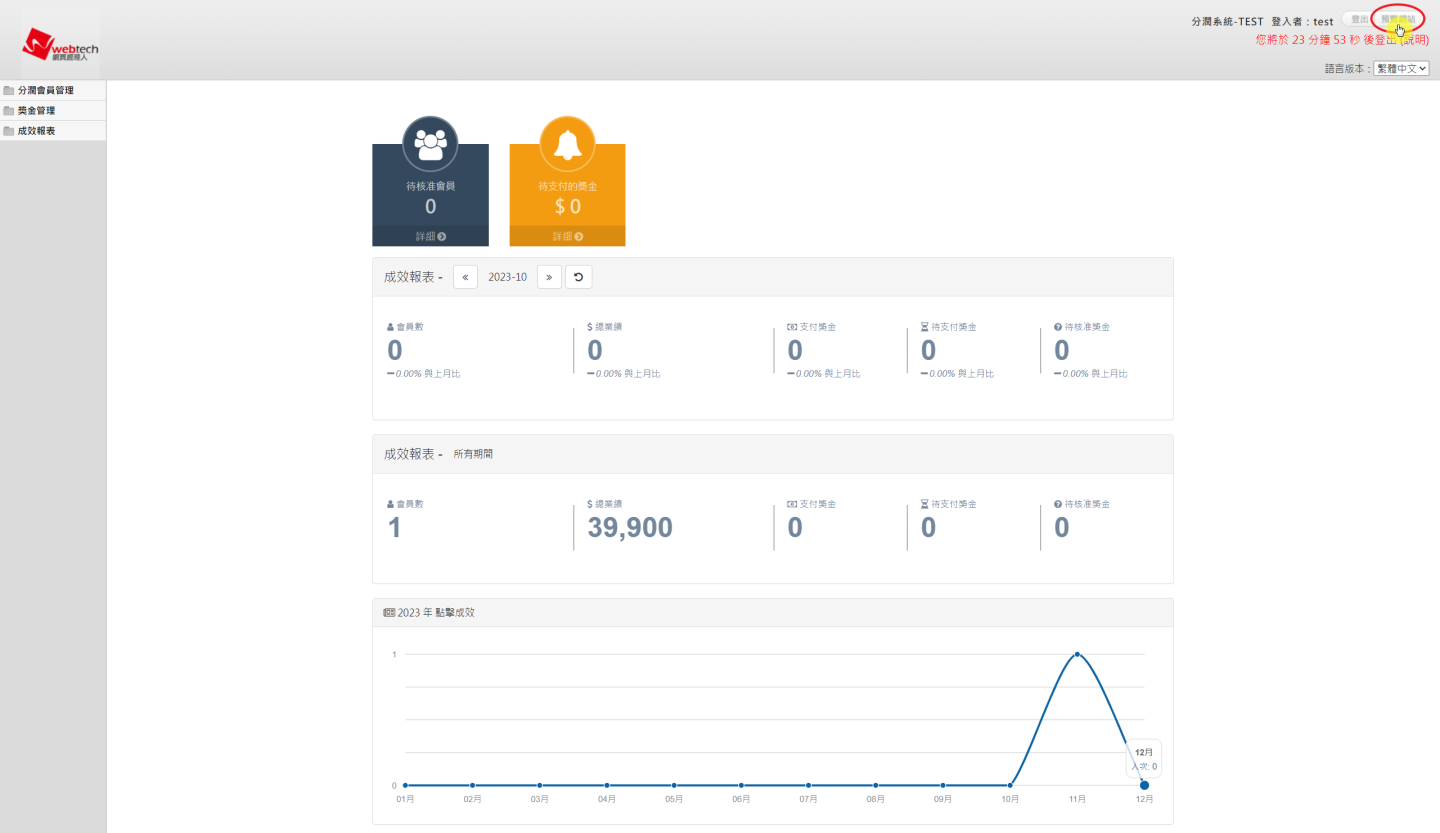Open 成效報表 in the sidebar
This screenshot has height=833, width=1440.
click(x=36, y=131)
